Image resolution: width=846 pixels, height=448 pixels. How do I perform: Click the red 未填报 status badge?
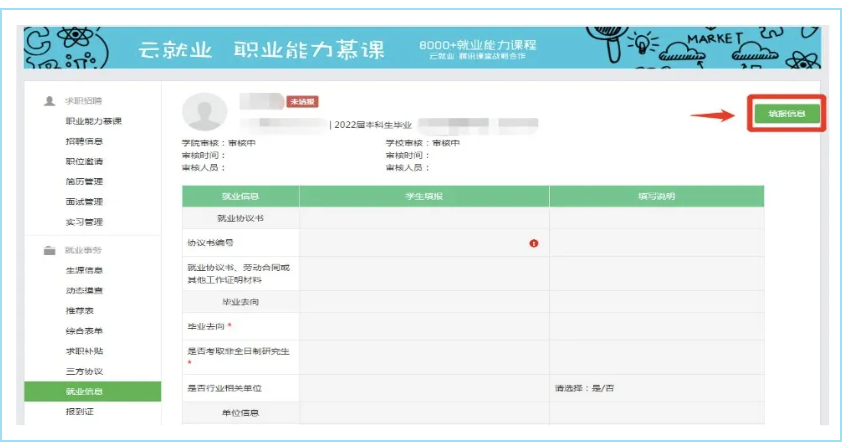click(302, 102)
